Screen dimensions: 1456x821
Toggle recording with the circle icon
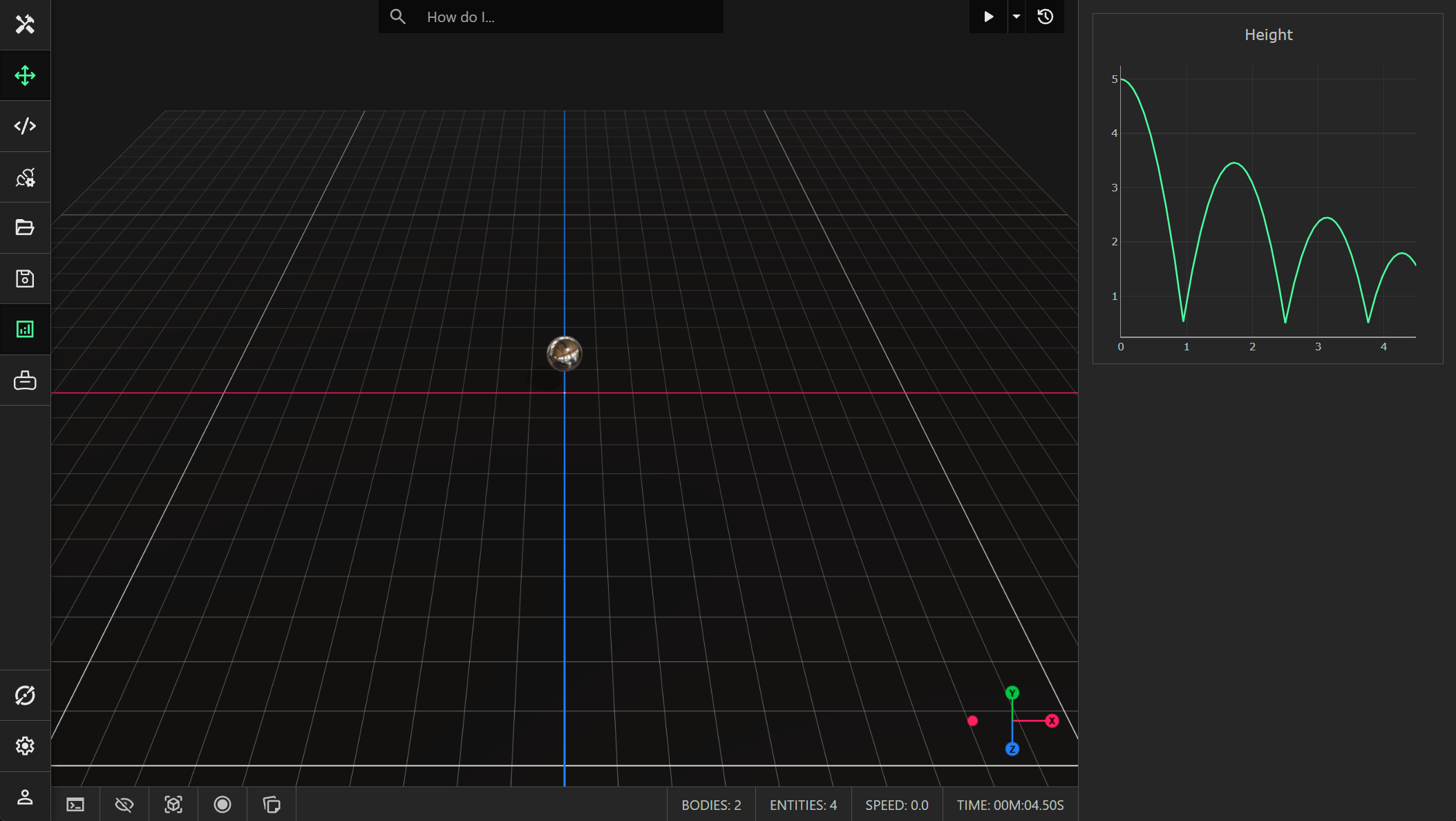222,804
